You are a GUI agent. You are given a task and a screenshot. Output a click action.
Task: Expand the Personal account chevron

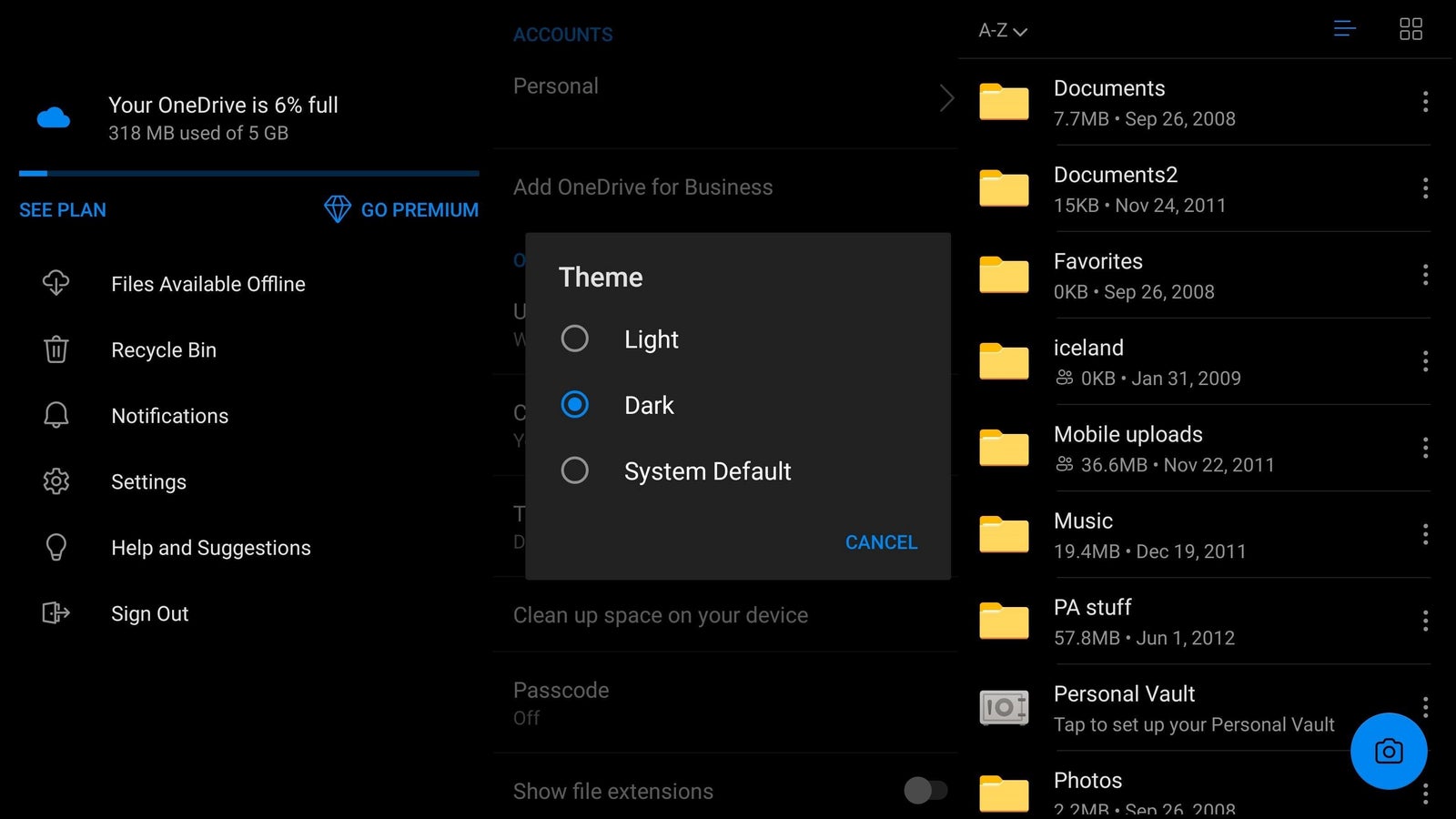tap(946, 98)
